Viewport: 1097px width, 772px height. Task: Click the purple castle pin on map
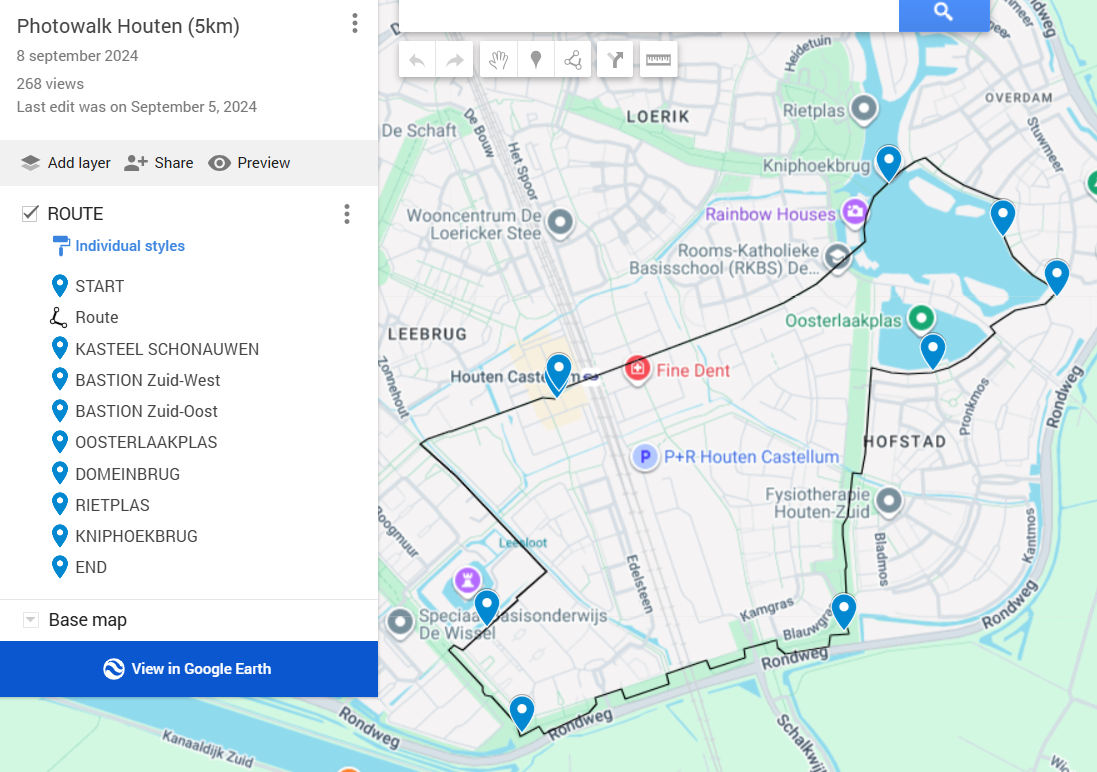(467, 580)
